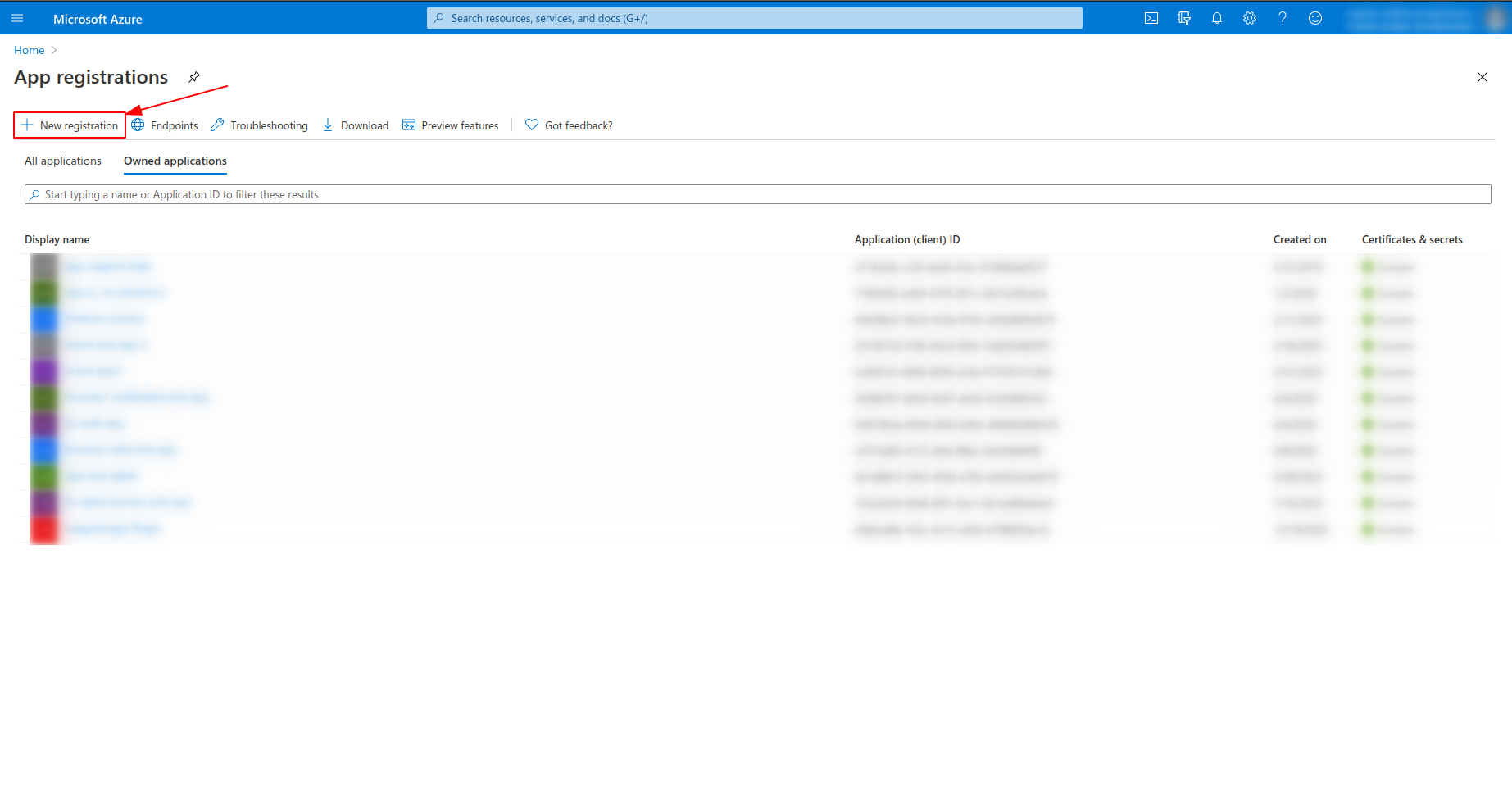Open the Troubleshooting option
This screenshot has height=804, width=1512.
pos(259,125)
